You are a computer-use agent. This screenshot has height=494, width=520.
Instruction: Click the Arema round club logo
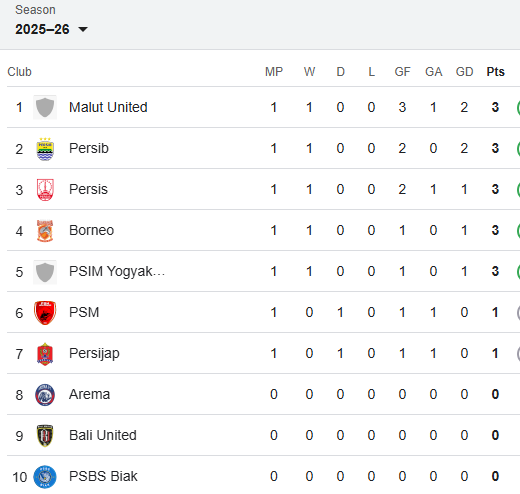45,395
